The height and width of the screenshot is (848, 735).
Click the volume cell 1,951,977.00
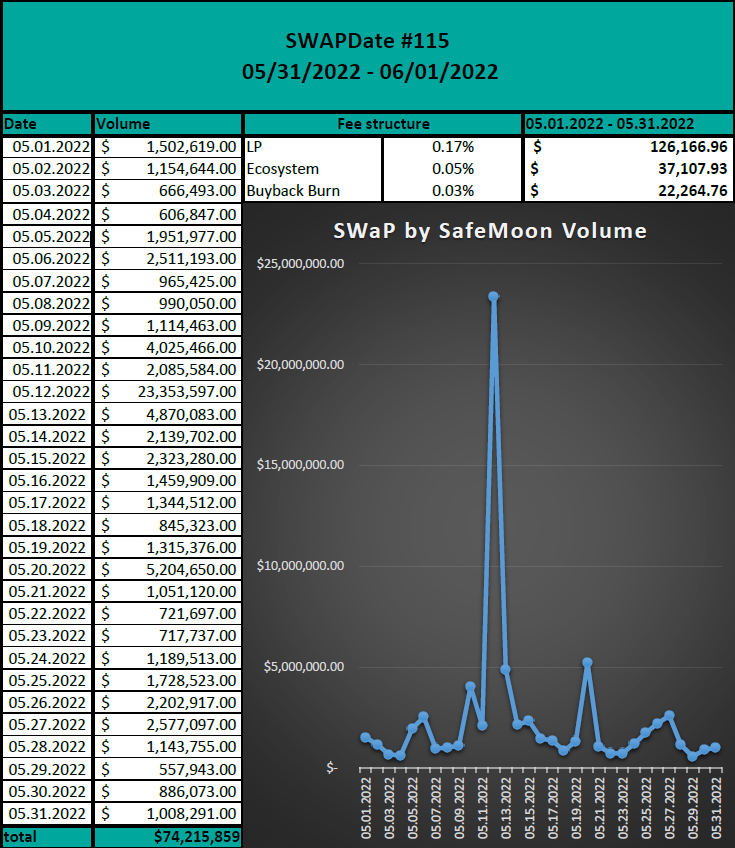point(168,237)
